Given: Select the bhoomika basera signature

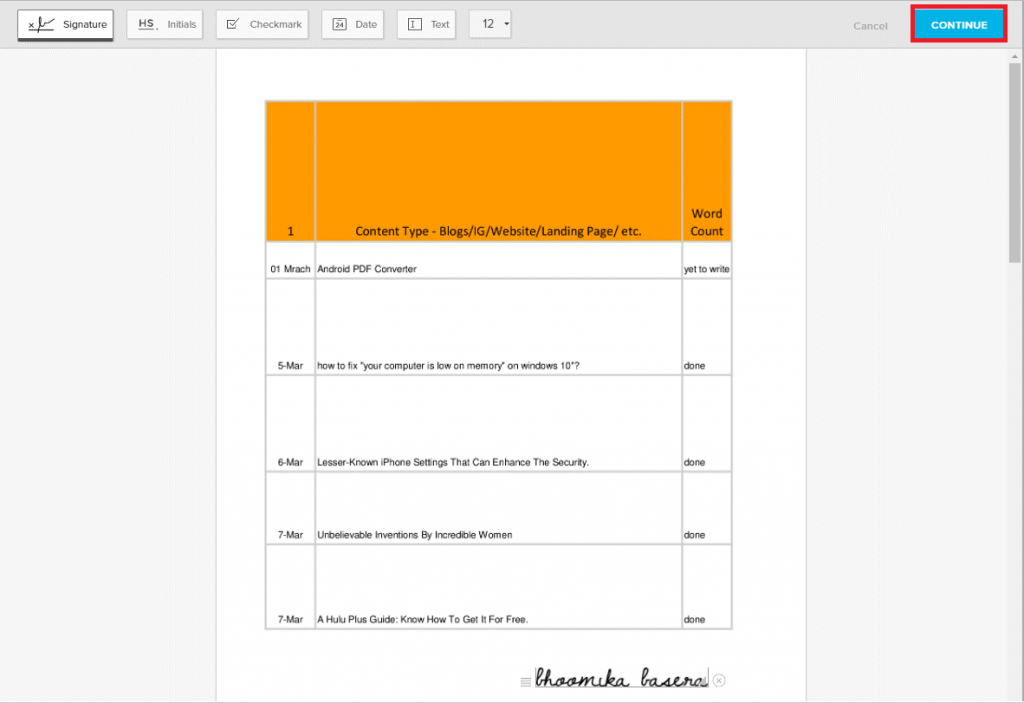Looking at the screenshot, I should click(x=621, y=678).
